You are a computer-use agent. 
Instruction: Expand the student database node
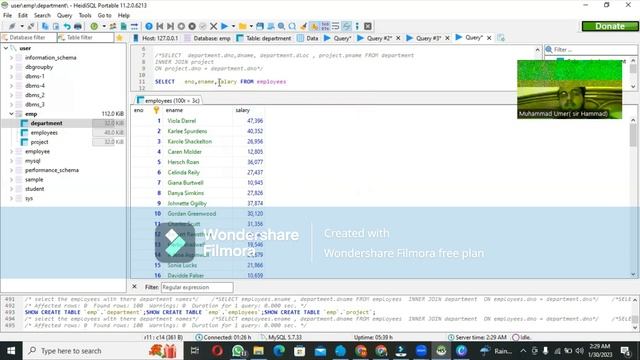(x=11, y=189)
